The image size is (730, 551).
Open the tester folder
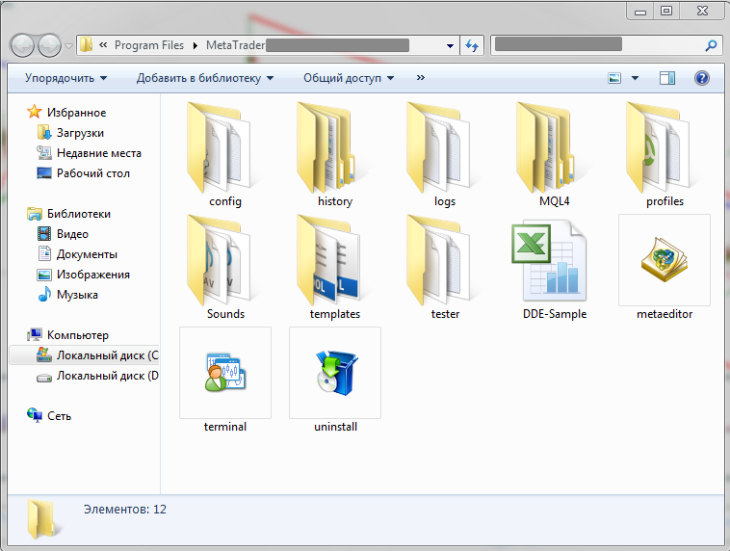click(x=445, y=266)
